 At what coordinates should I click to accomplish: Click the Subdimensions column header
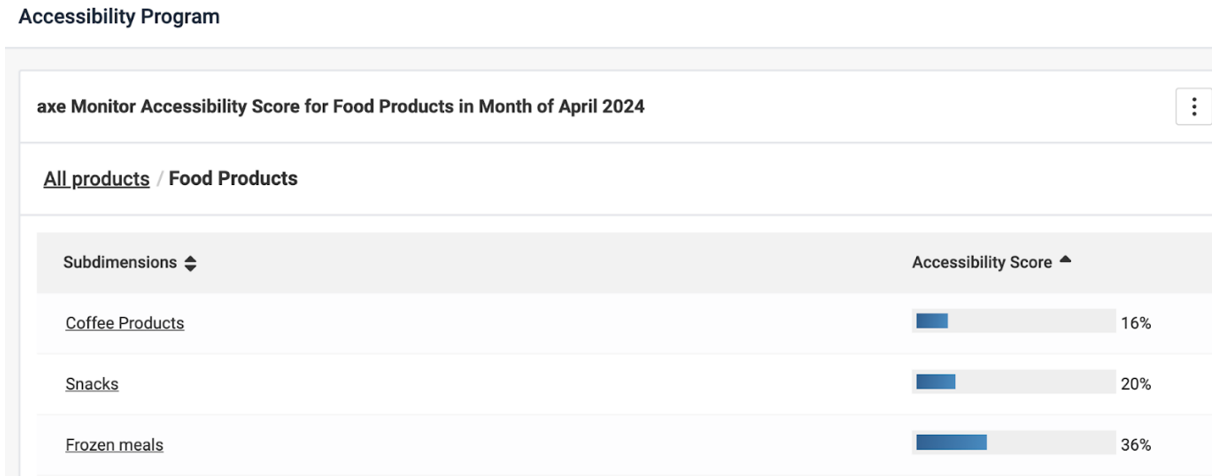click(x=120, y=263)
